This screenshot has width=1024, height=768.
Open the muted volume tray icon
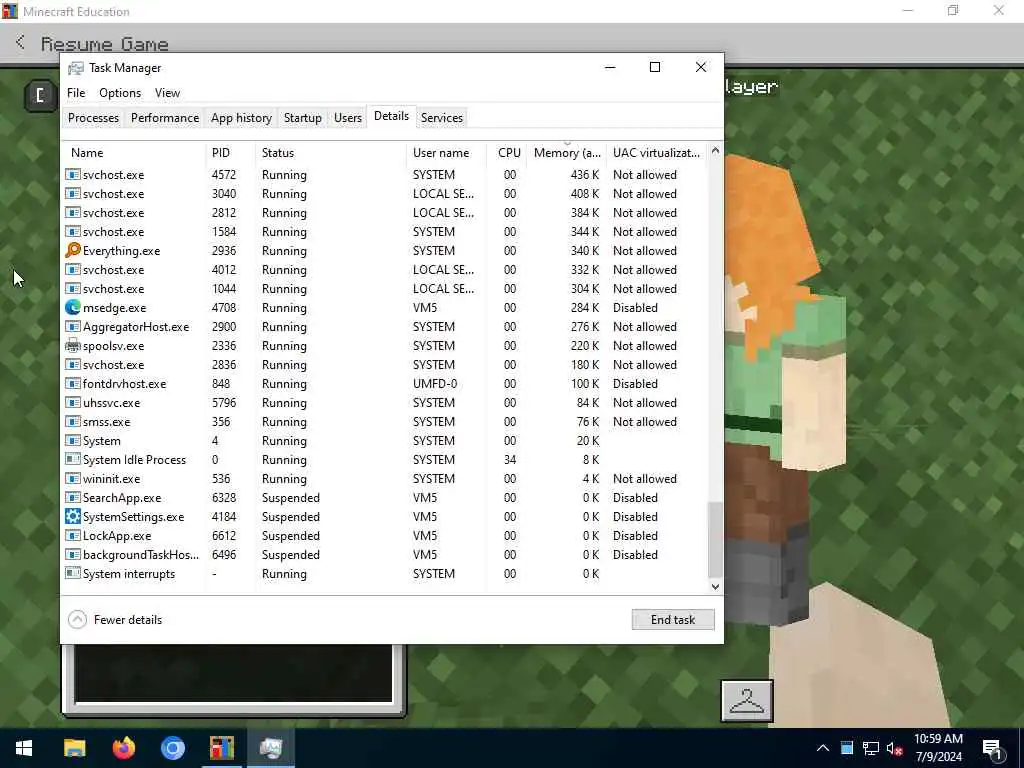click(x=895, y=749)
